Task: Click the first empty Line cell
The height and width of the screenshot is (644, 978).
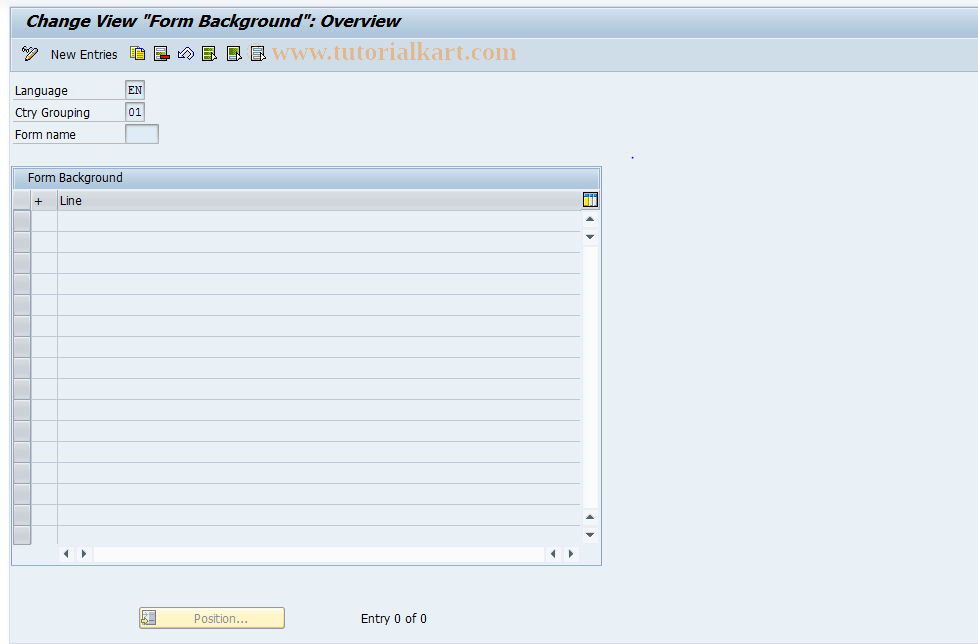Action: (x=319, y=221)
